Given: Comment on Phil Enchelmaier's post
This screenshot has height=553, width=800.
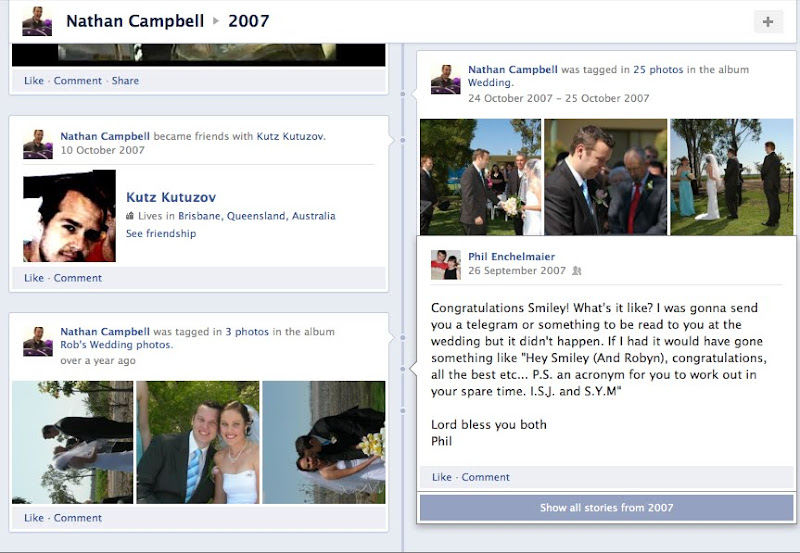Looking at the screenshot, I should tap(485, 477).
